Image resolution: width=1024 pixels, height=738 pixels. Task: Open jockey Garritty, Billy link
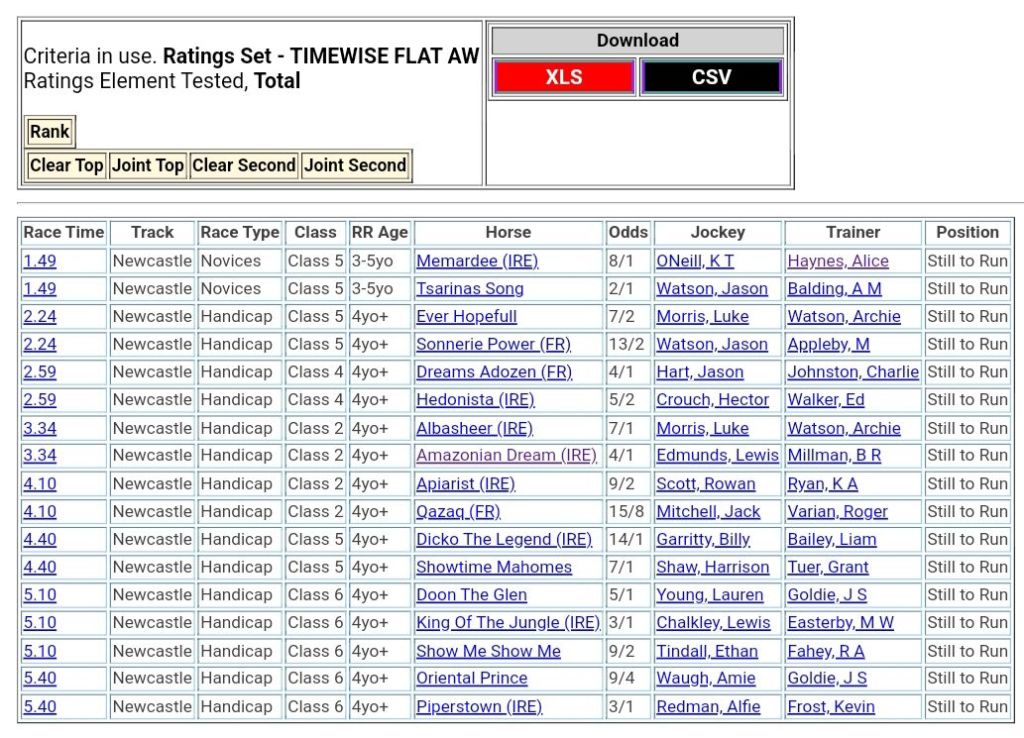[x=703, y=539]
